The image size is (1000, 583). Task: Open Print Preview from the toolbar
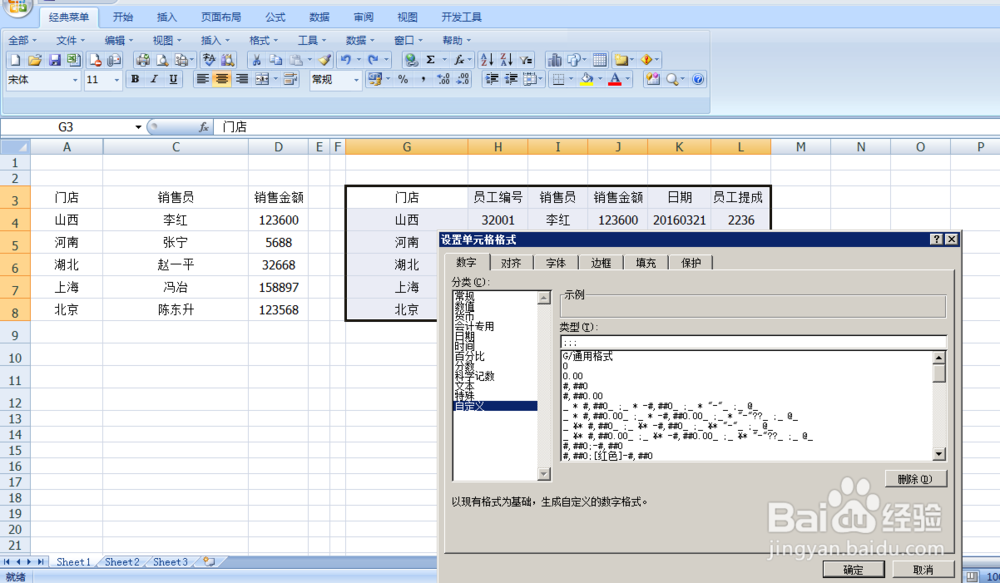click(x=163, y=60)
